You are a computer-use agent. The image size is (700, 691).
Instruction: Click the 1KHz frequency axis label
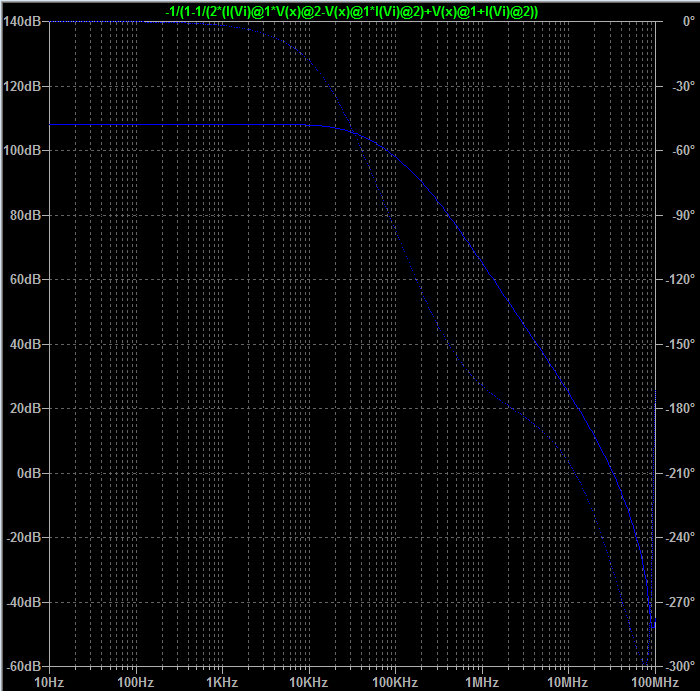pyautogui.click(x=222, y=683)
